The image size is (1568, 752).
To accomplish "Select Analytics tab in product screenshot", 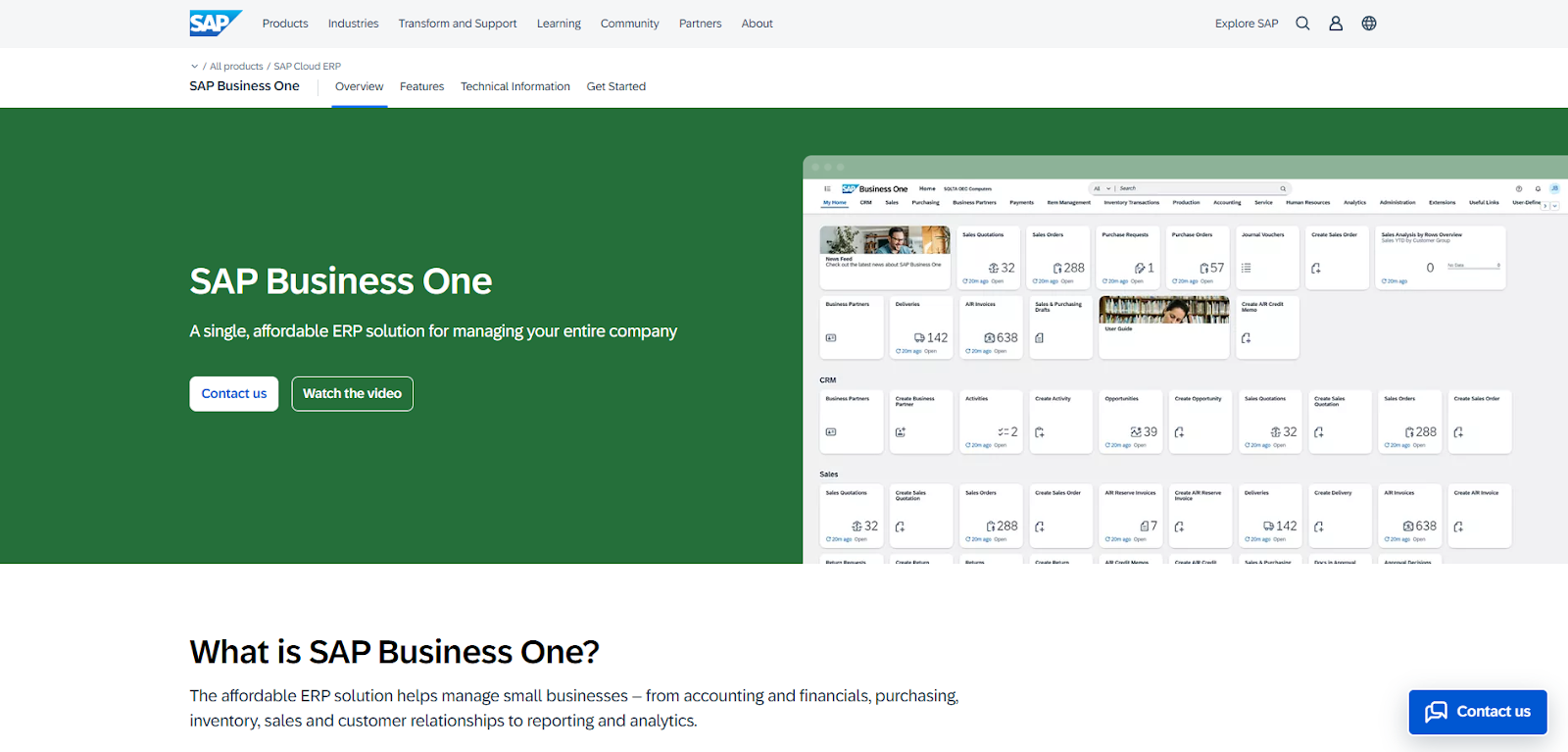I will (x=1355, y=203).
